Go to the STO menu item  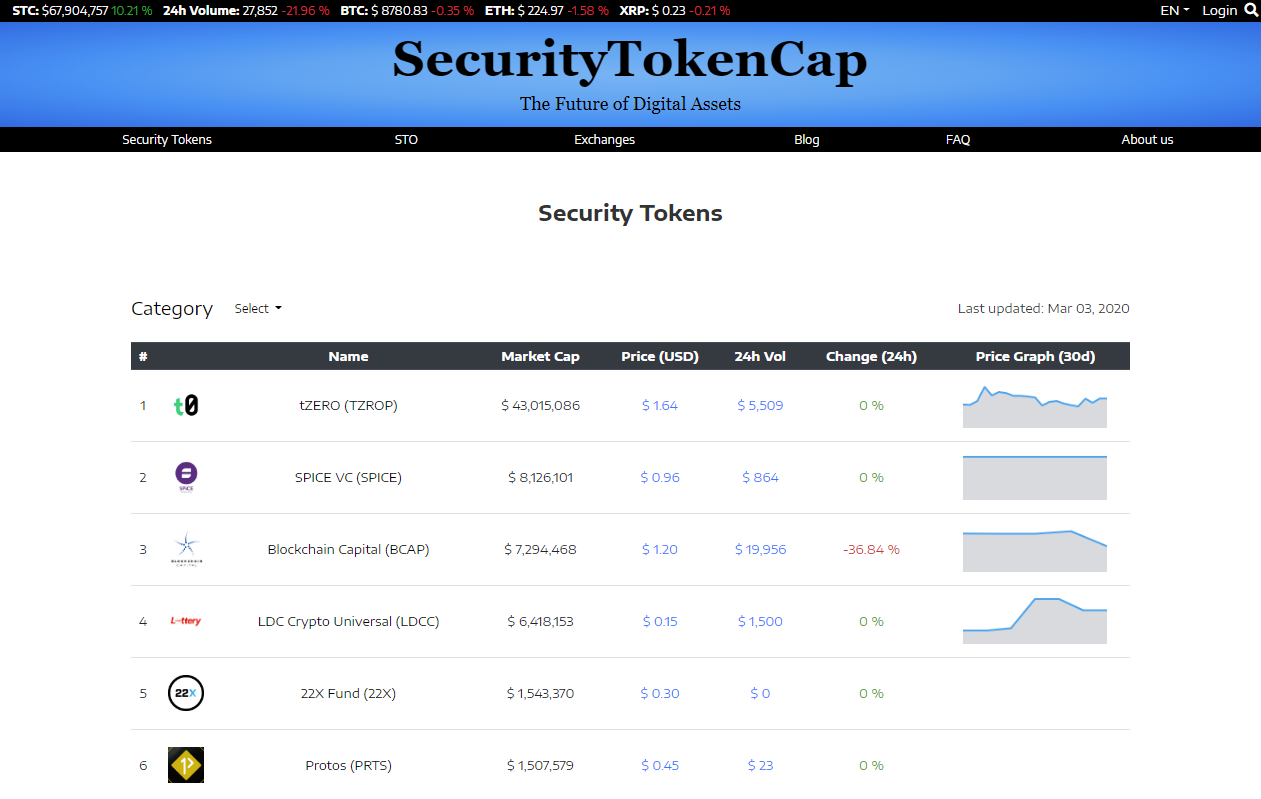pos(406,139)
